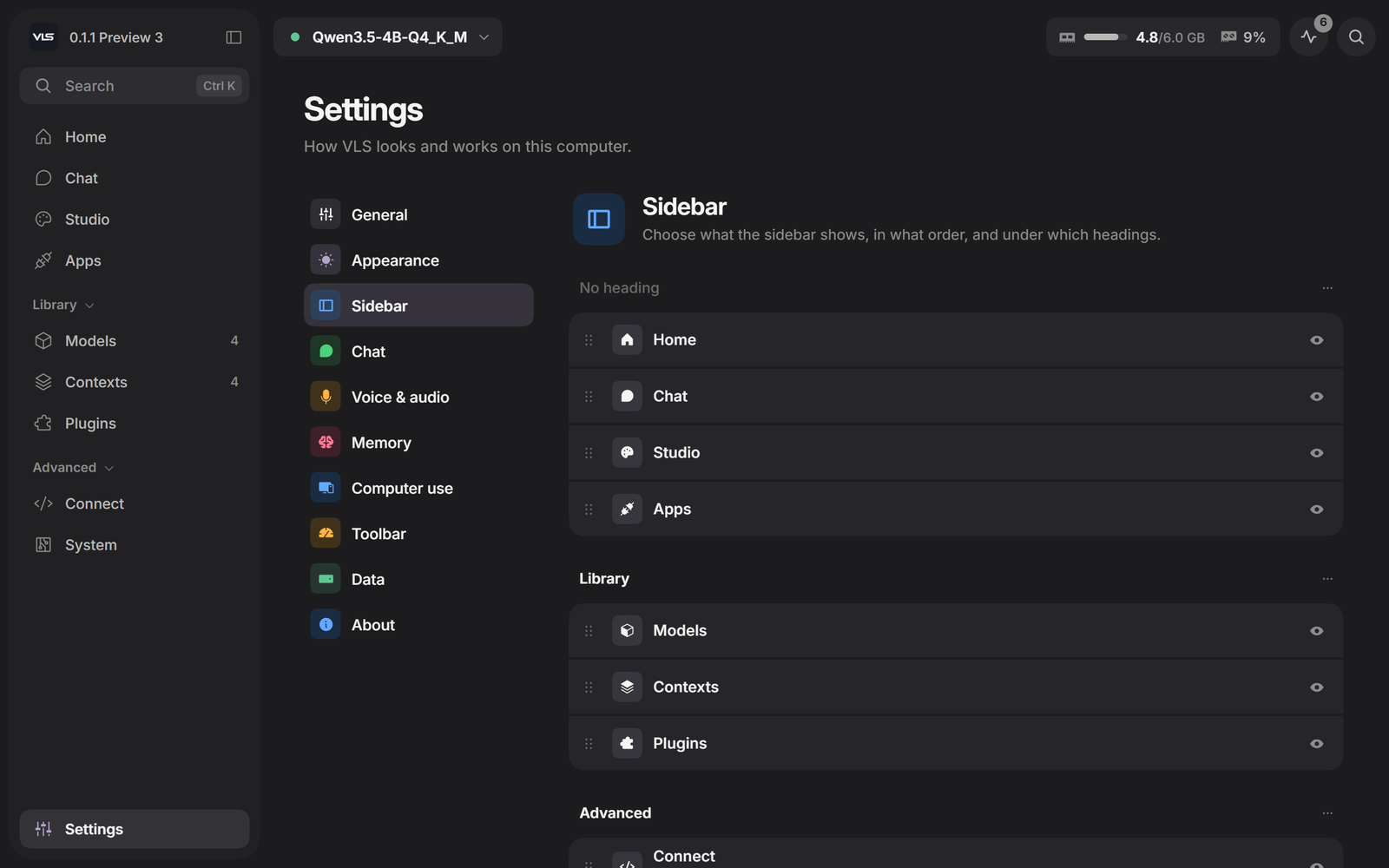Viewport: 1389px width, 868px height.
Task: Open the activity monitor icon with badge 6
Action: click(x=1308, y=37)
